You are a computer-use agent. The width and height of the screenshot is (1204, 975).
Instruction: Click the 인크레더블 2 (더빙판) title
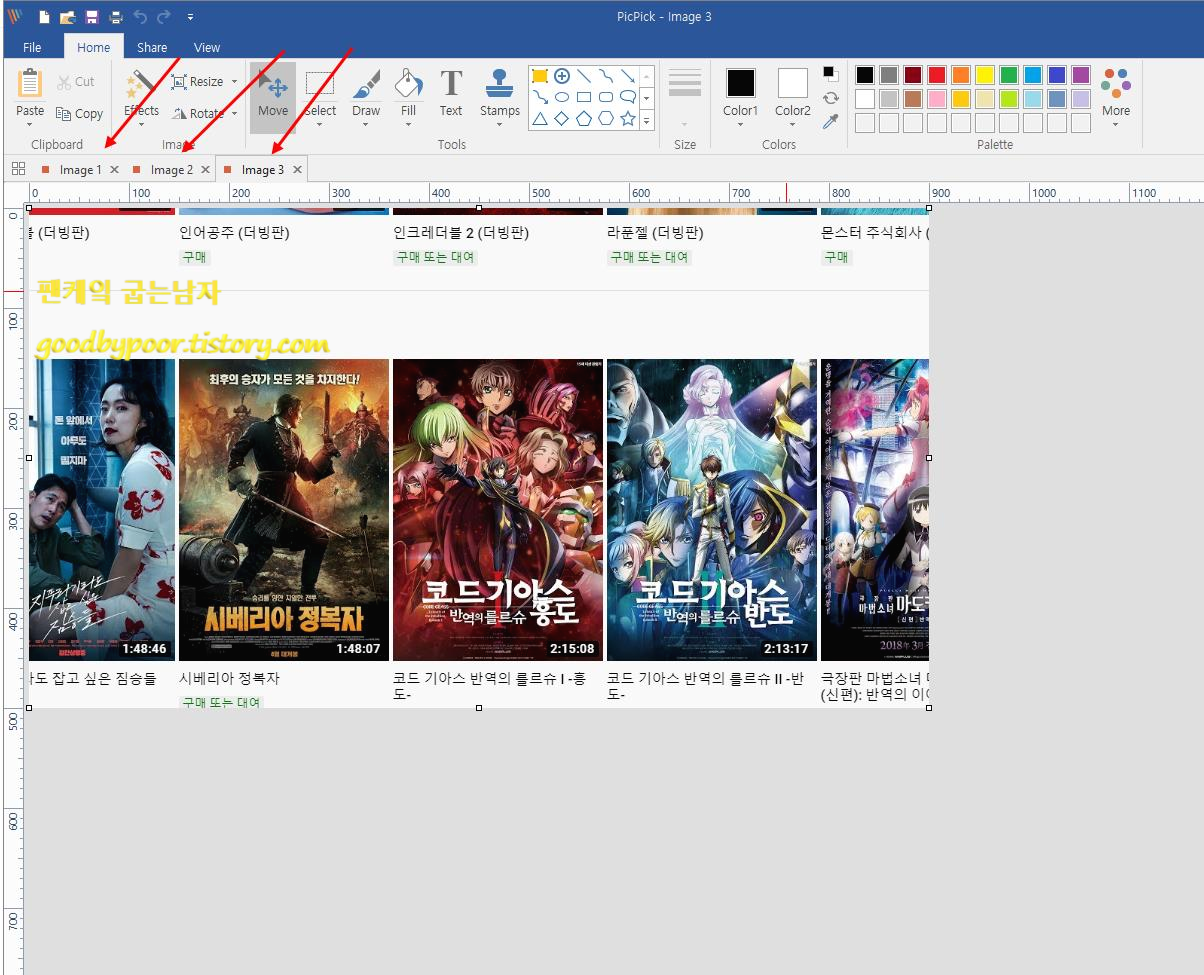click(461, 233)
